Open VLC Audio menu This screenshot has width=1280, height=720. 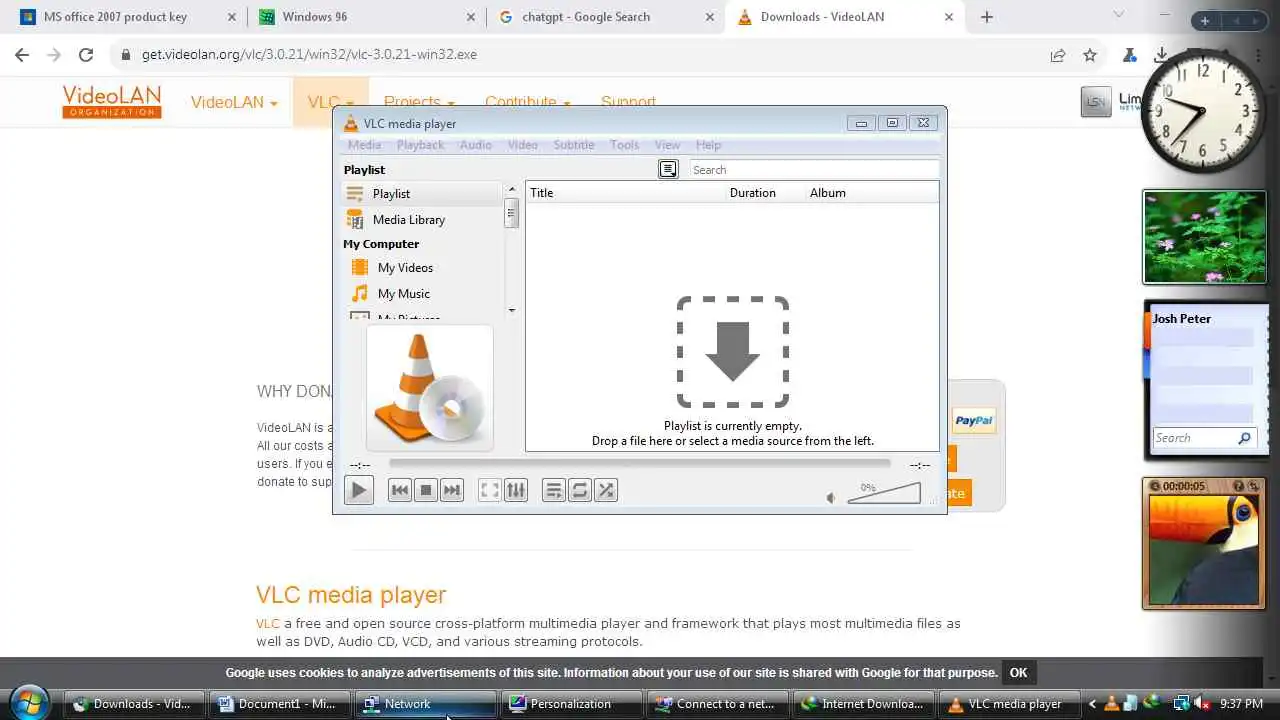pyautogui.click(x=475, y=145)
